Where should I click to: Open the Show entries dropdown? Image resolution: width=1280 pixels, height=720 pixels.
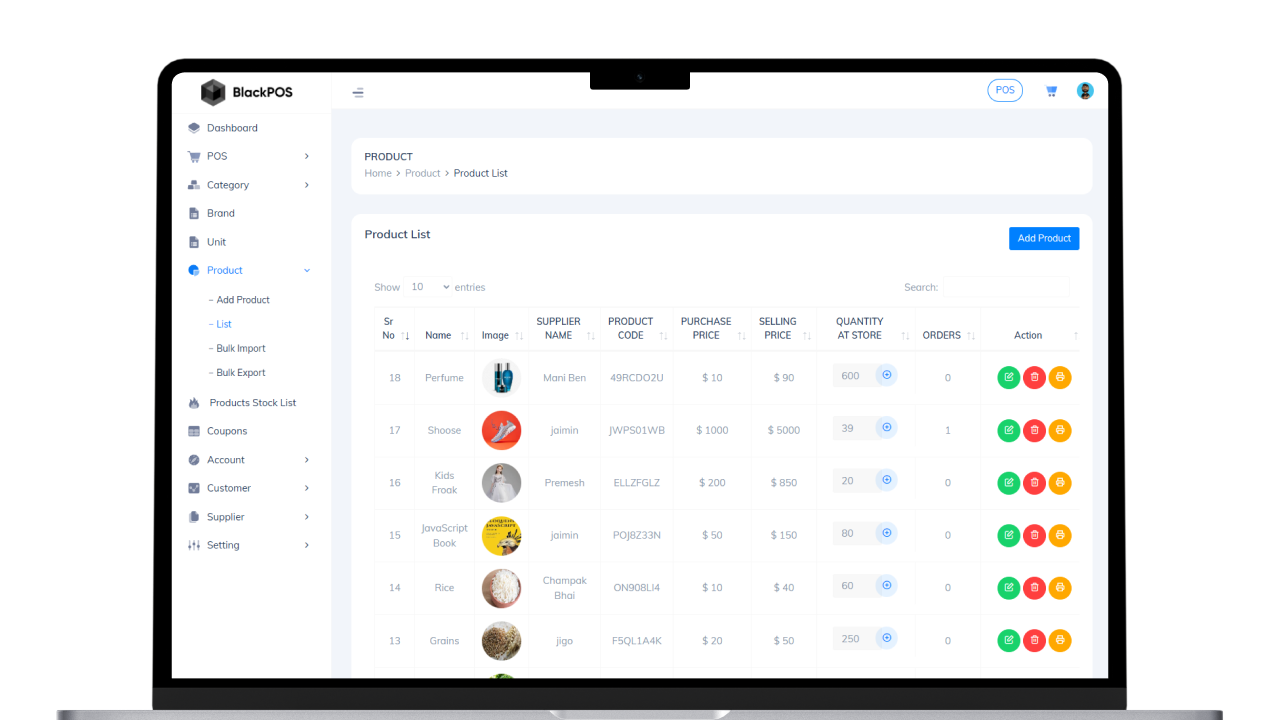tap(428, 287)
